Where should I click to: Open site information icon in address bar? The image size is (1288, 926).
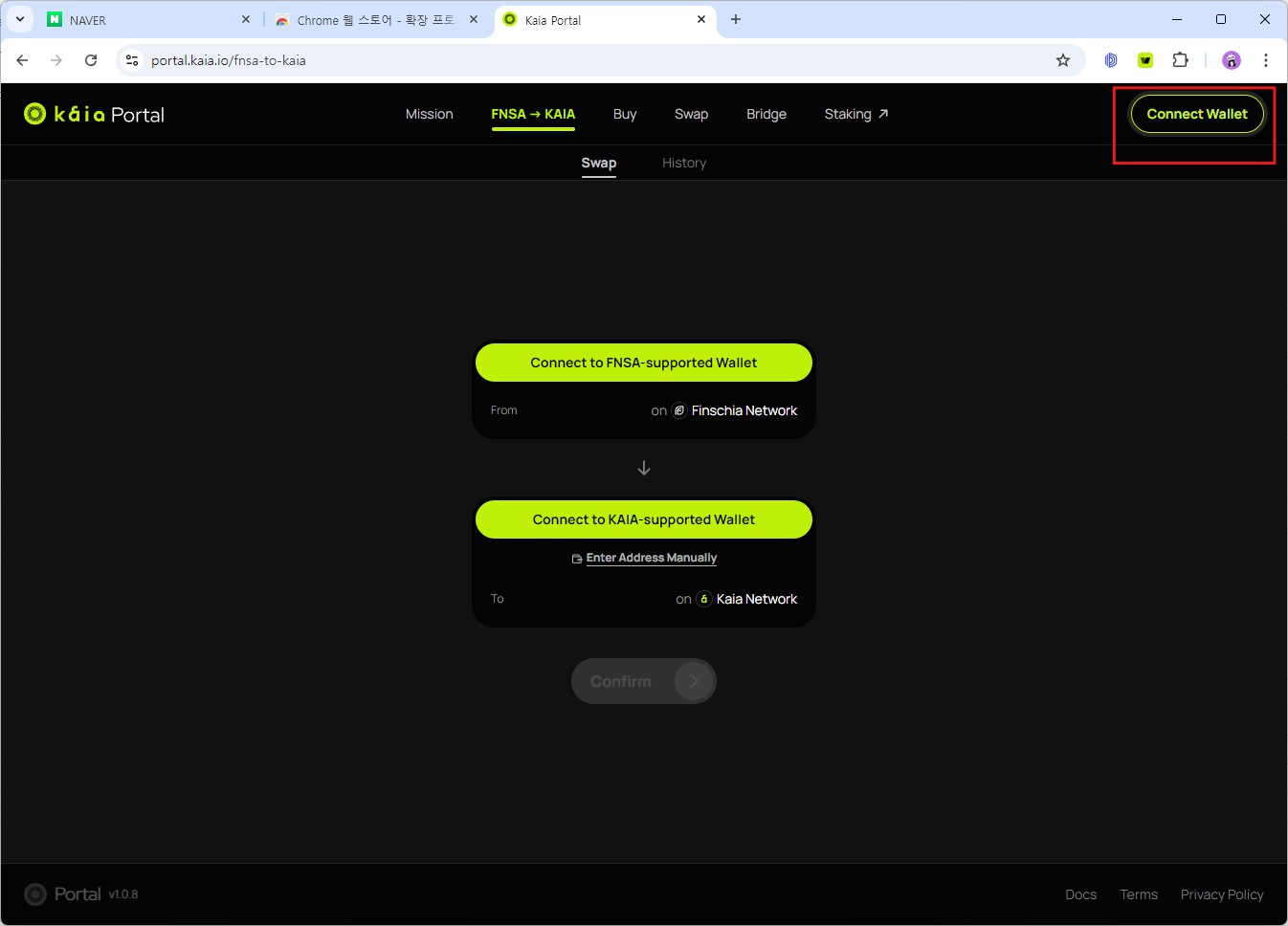(132, 60)
